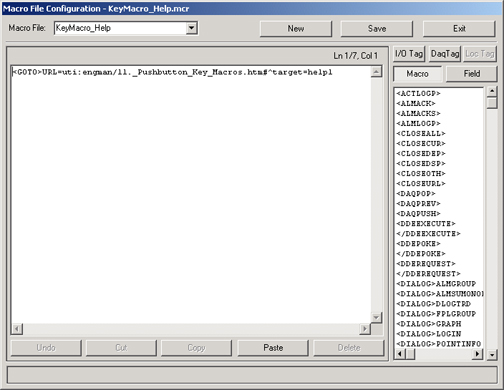Select <CLOSEALL> in the macro list

pyautogui.click(x=421, y=134)
